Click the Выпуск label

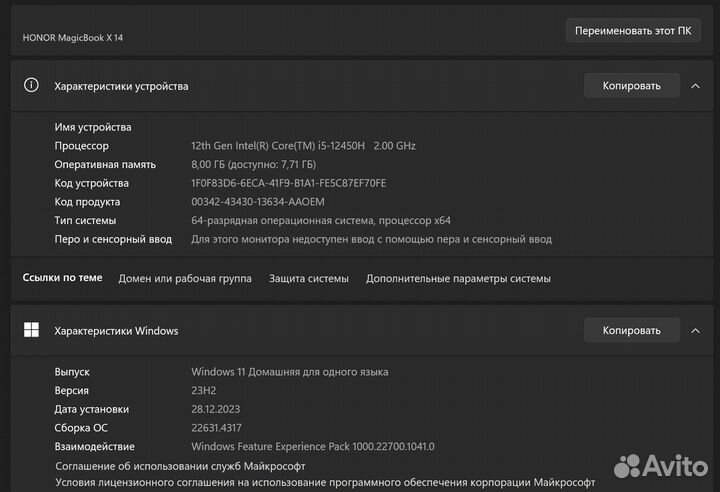coord(72,372)
